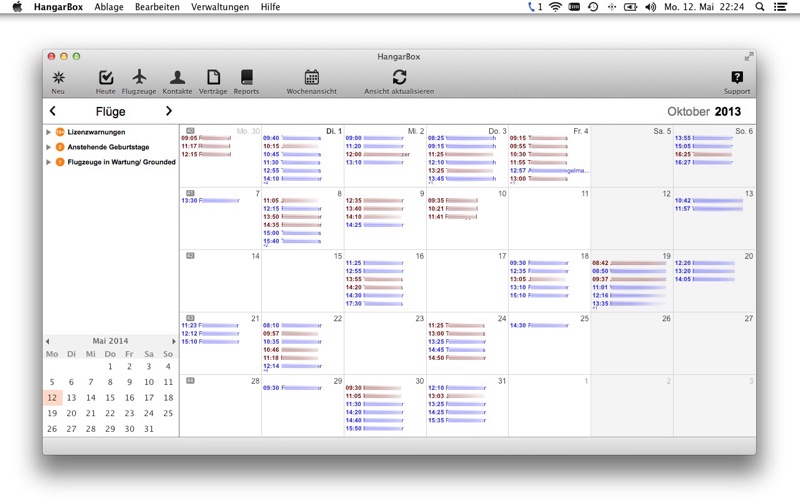The height and width of the screenshot is (500, 800).
Task: Open the Ablage menu
Action: coord(109,7)
